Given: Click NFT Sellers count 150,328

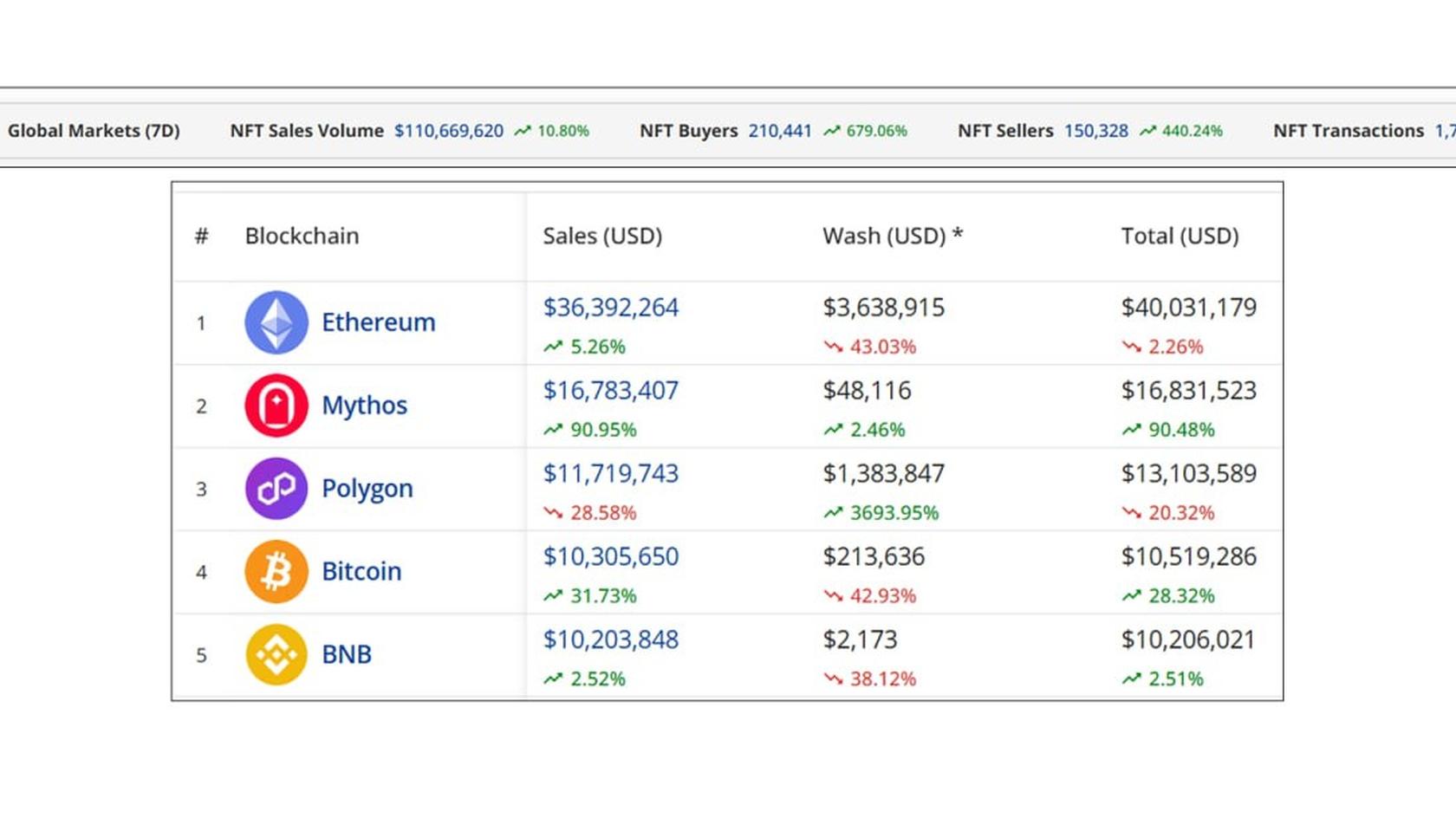Looking at the screenshot, I should point(1096,131).
